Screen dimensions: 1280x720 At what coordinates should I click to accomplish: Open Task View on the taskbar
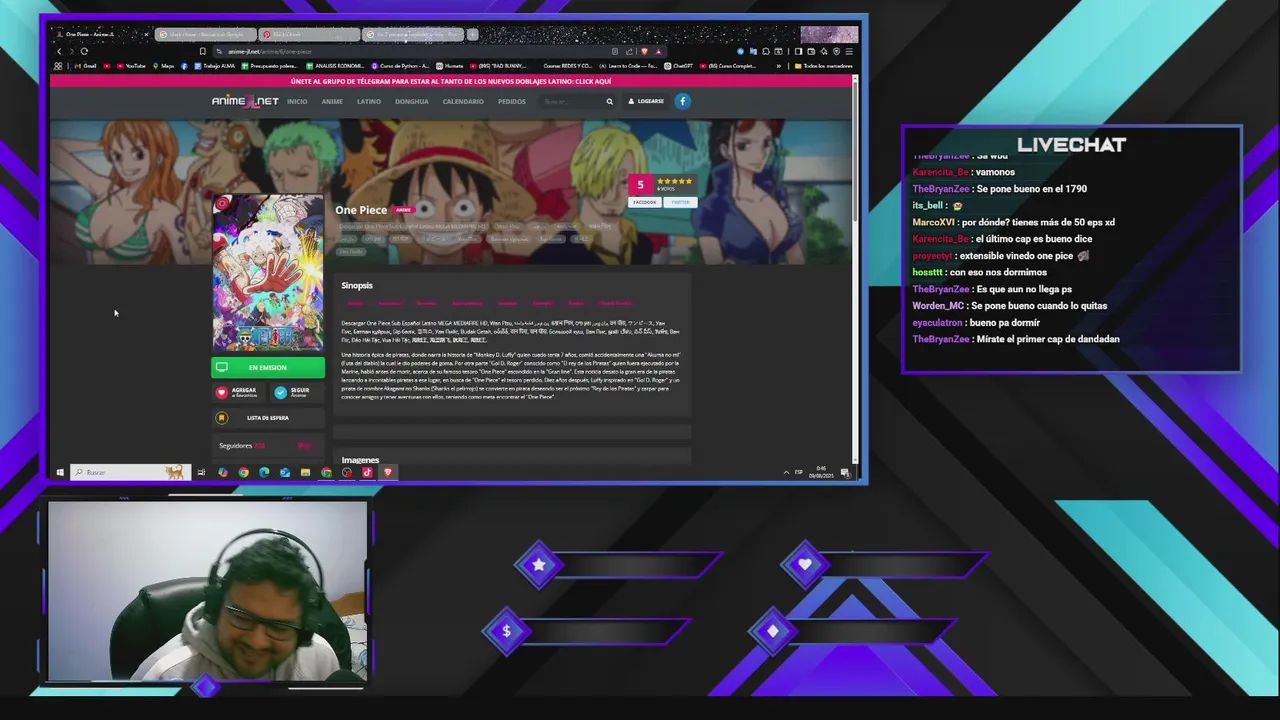[201, 472]
